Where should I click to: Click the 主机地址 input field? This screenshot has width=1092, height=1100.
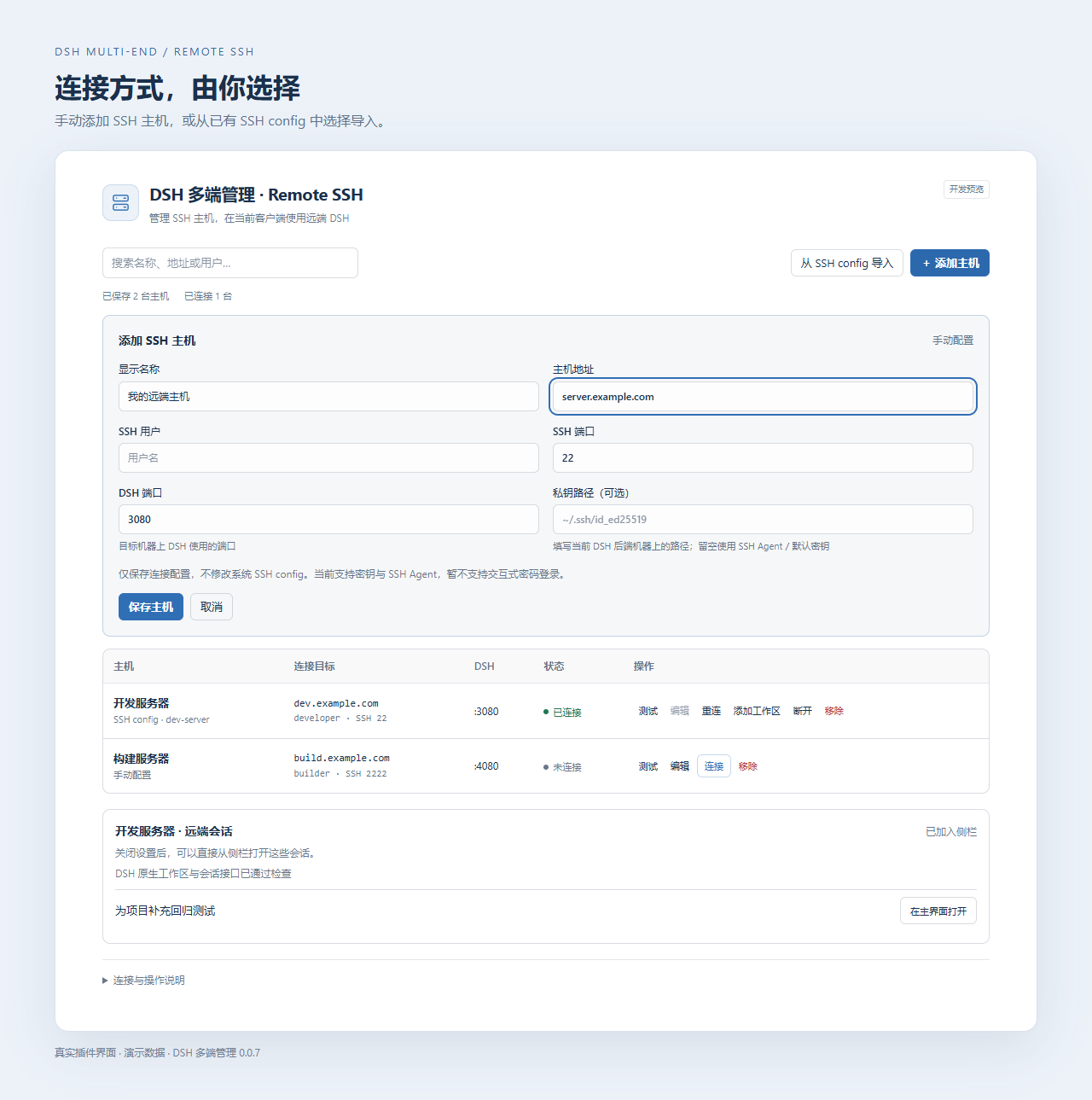pos(763,396)
